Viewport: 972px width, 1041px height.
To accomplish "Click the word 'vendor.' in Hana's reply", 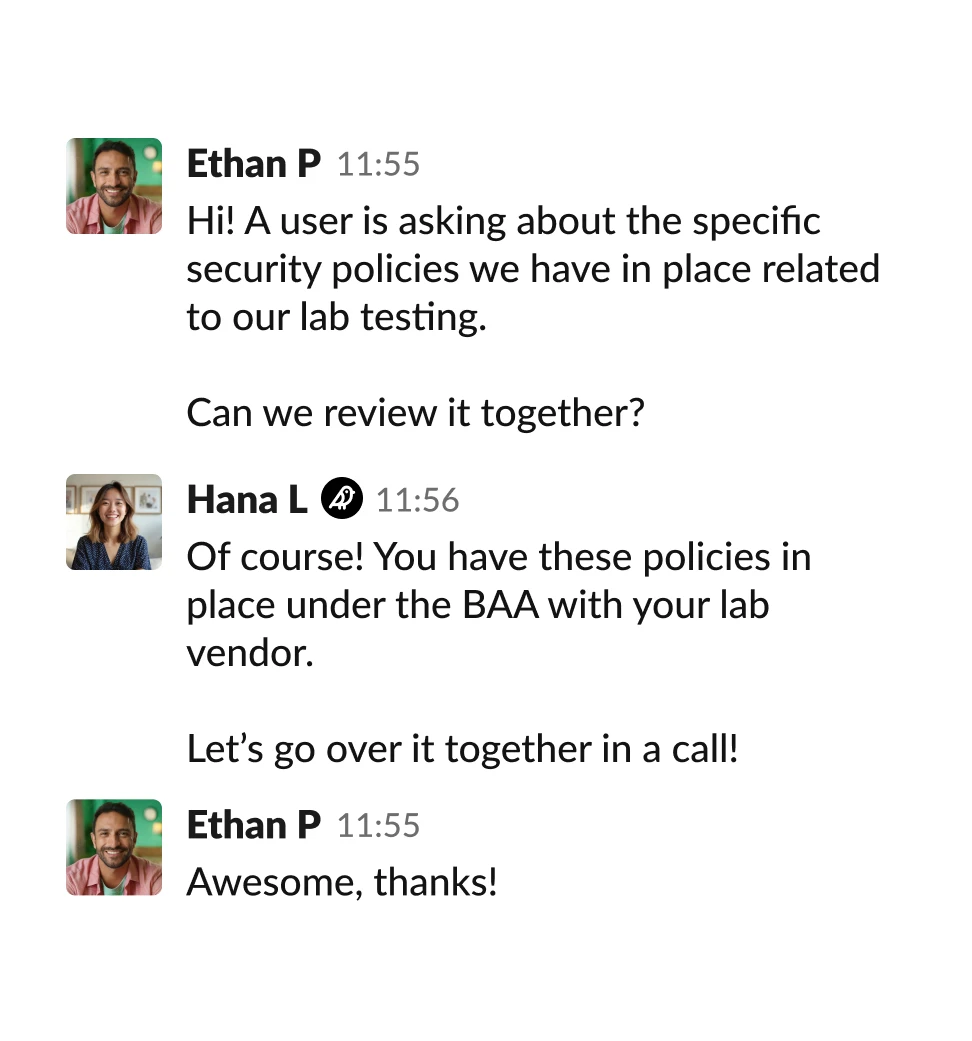I will [250, 654].
